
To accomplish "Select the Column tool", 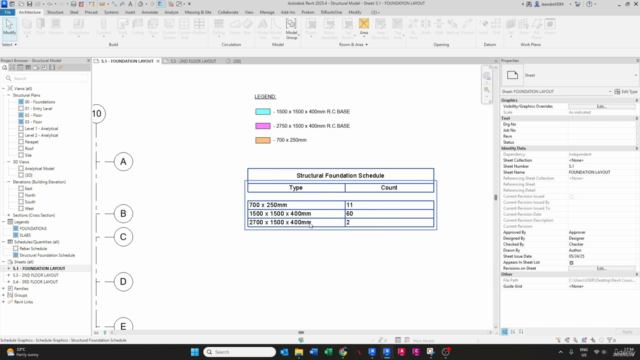I will pyautogui.click(x=104, y=27).
